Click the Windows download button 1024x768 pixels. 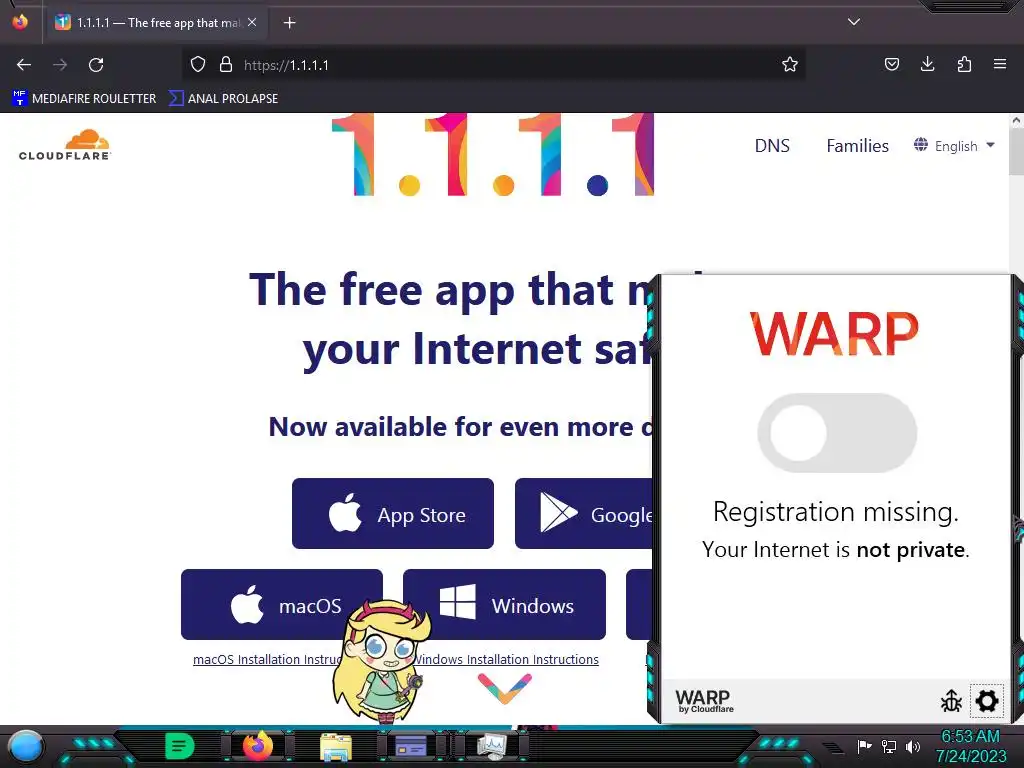(x=504, y=604)
